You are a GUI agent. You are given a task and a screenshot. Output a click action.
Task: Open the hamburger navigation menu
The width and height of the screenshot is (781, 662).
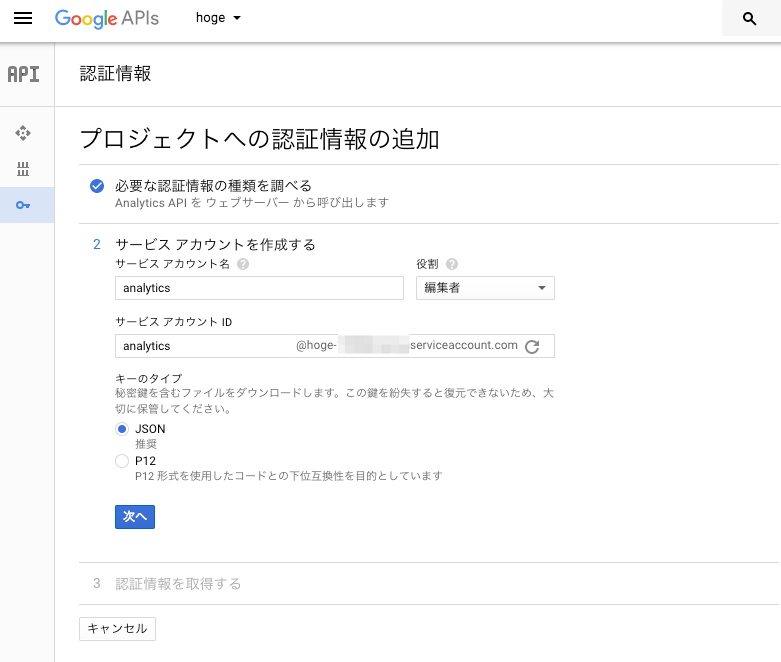(x=23, y=18)
